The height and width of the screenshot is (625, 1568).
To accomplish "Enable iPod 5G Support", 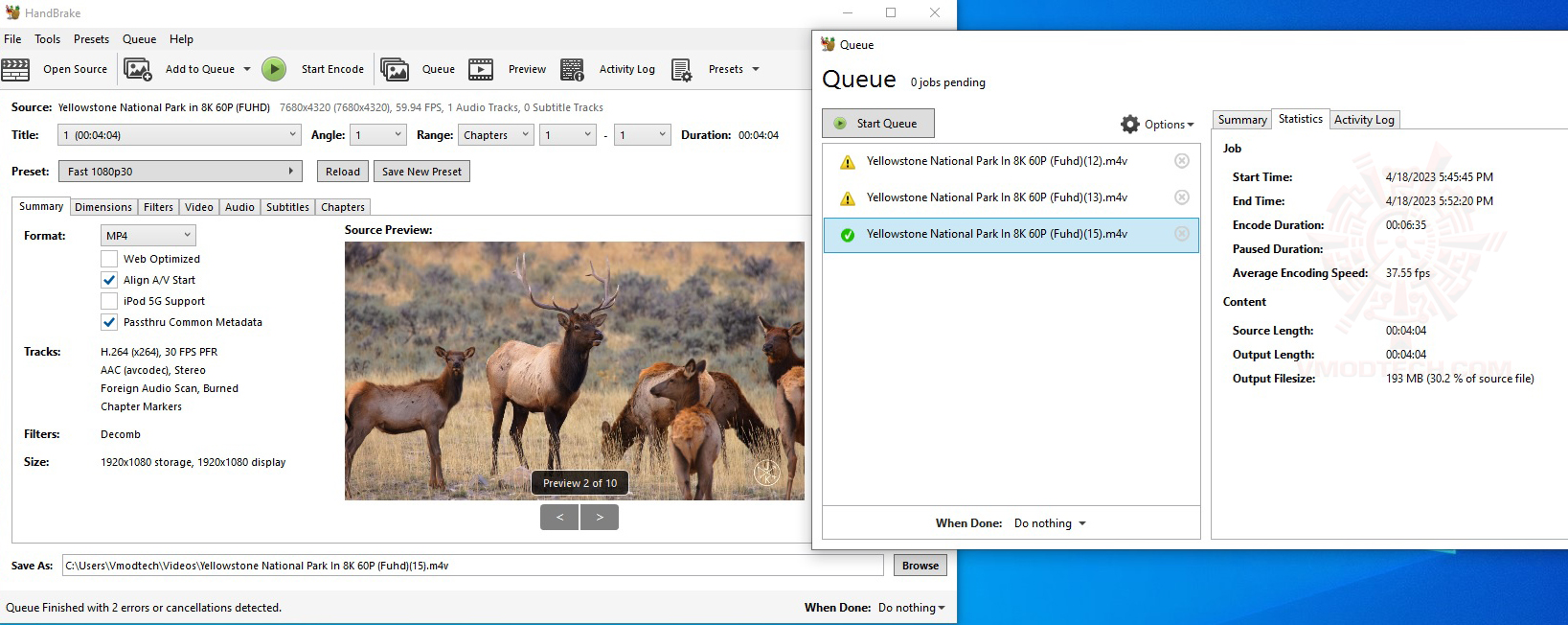I will 109,301.
